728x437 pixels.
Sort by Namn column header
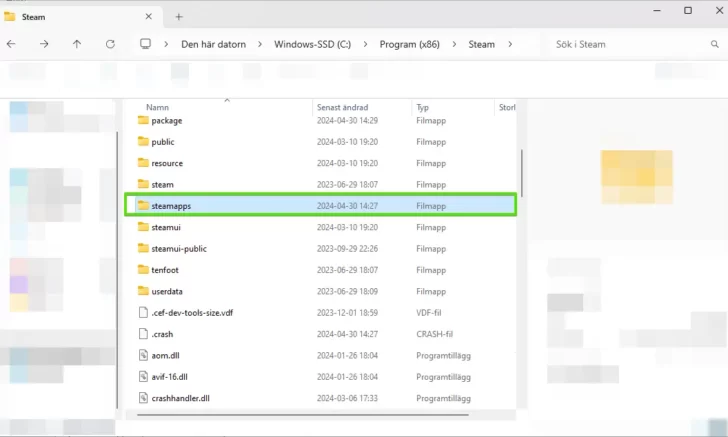pos(157,107)
